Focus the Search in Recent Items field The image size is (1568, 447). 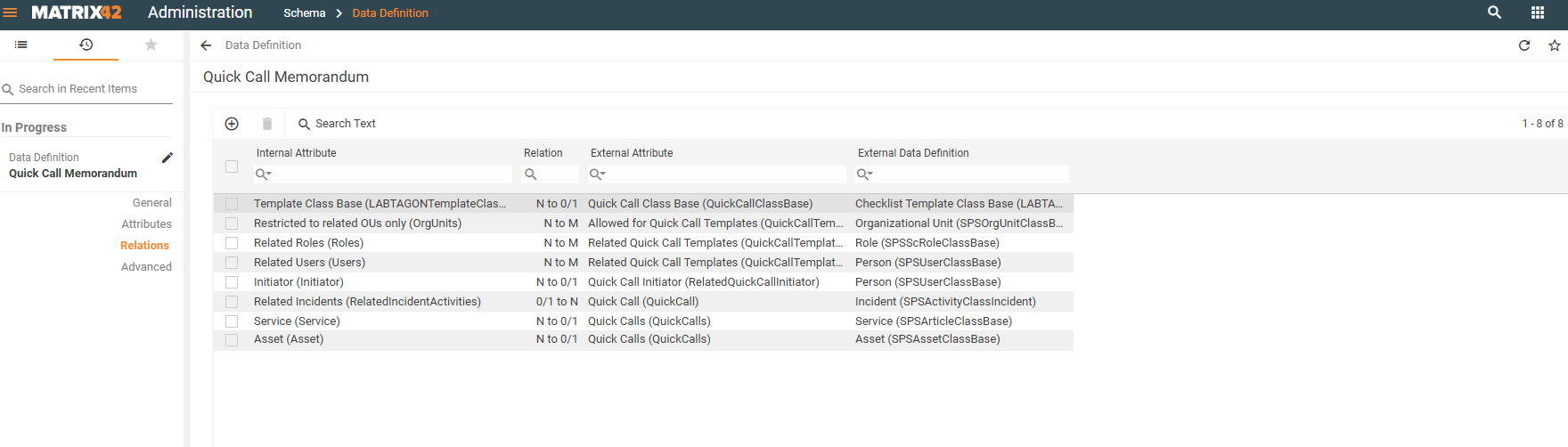pyautogui.click(x=86, y=89)
